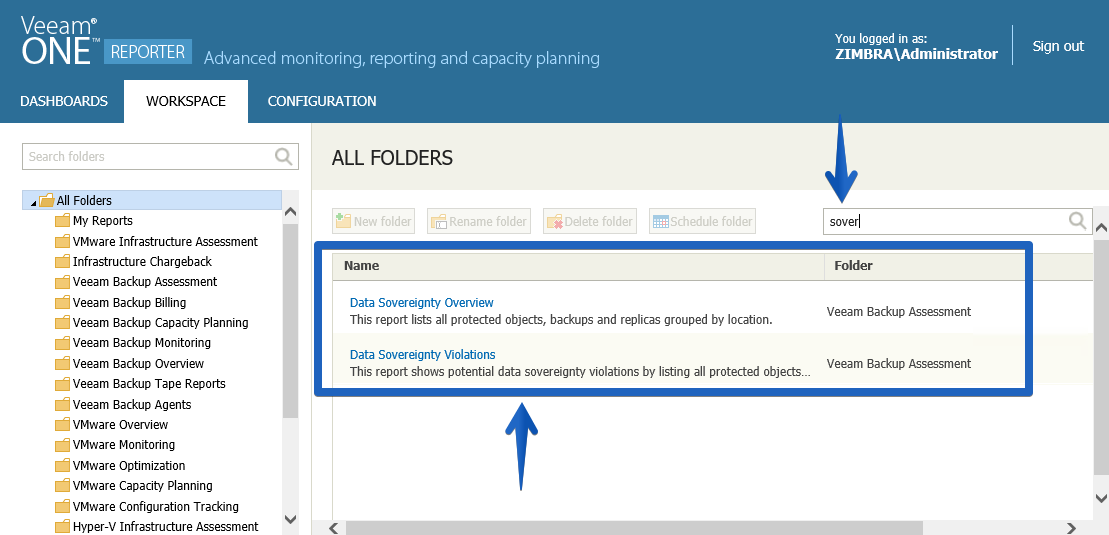
Task: Collapse the All Folders tree node
Action: 33,203
